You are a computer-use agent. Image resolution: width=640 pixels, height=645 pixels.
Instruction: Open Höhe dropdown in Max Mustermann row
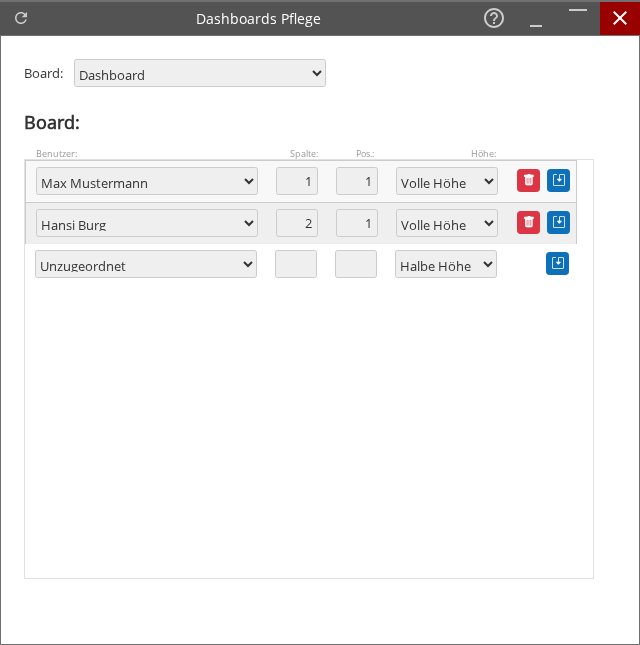click(x=447, y=182)
